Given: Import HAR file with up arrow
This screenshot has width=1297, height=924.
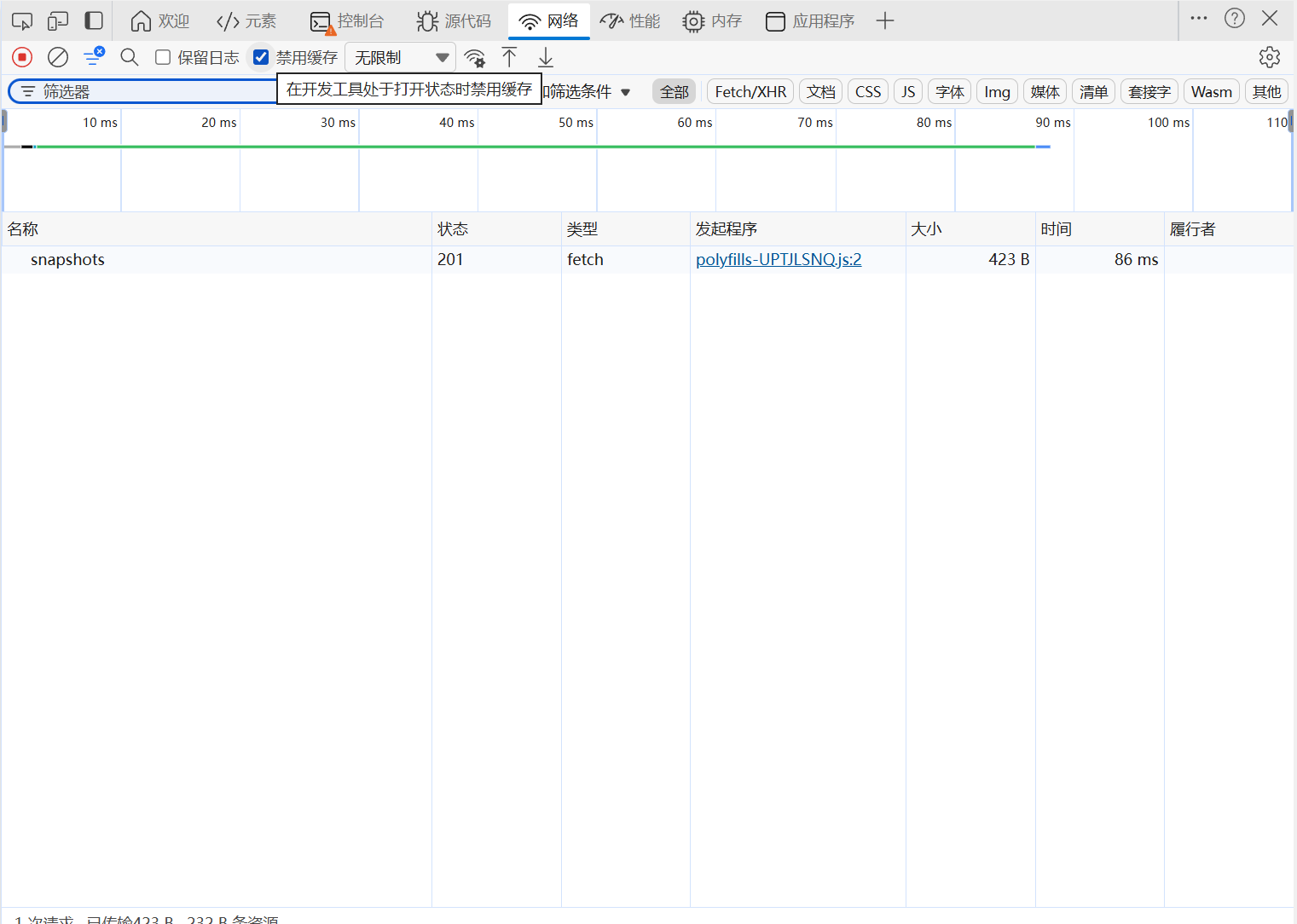Looking at the screenshot, I should coord(509,57).
